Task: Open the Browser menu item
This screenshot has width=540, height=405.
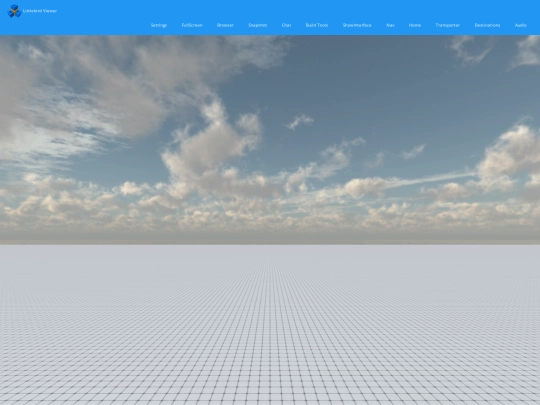Action: pos(225,25)
